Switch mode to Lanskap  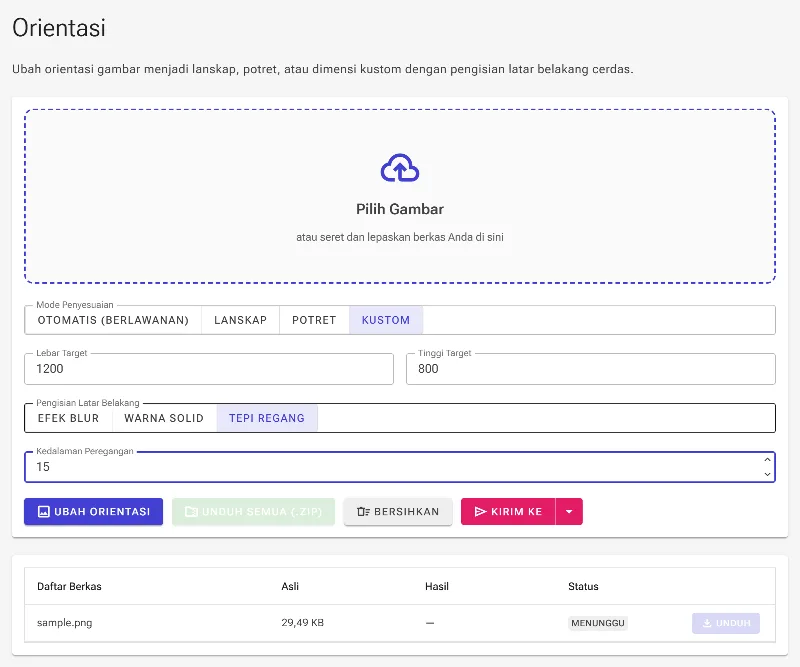click(x=240, y=320)
